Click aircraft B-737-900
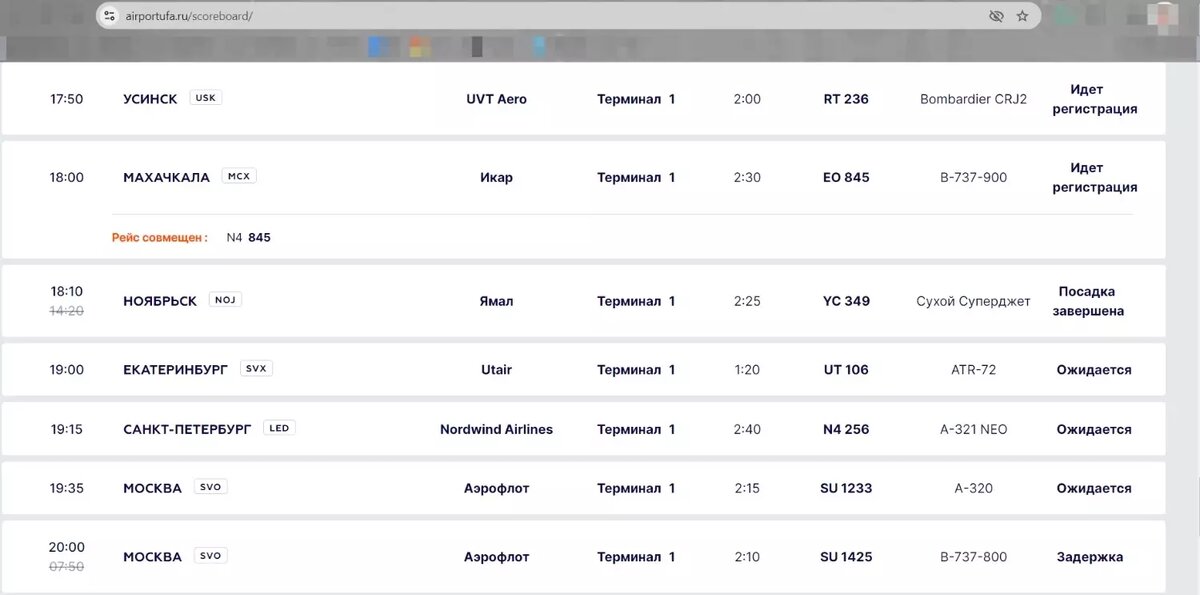The height and width of the screenshot is (595, 1200). (x=973, y=177)
